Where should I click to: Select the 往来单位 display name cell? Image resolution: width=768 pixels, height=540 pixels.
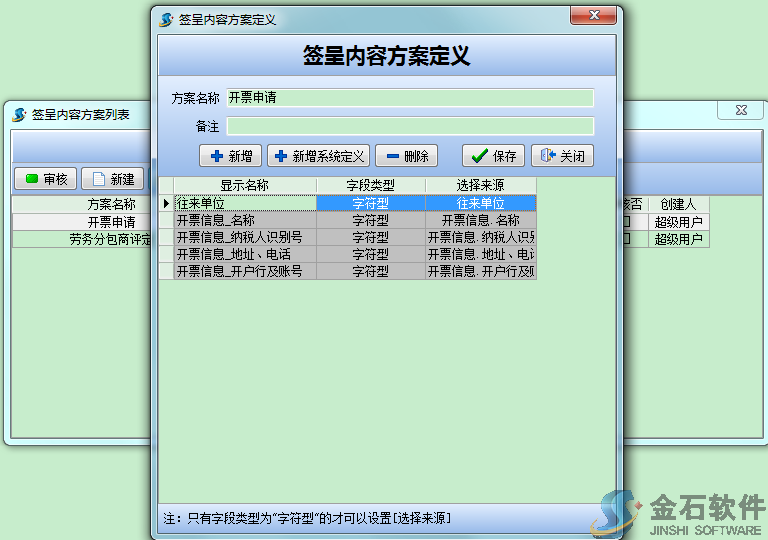245,203
